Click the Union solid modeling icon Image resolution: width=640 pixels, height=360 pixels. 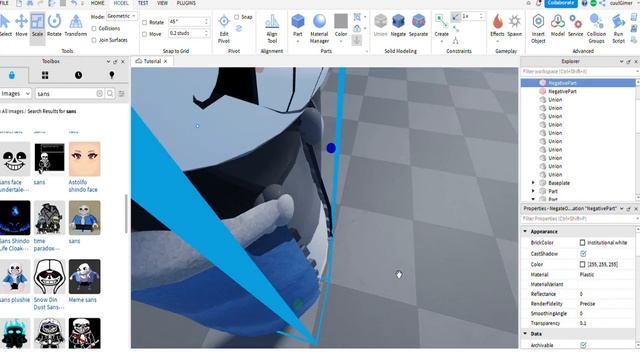[380, 25]
